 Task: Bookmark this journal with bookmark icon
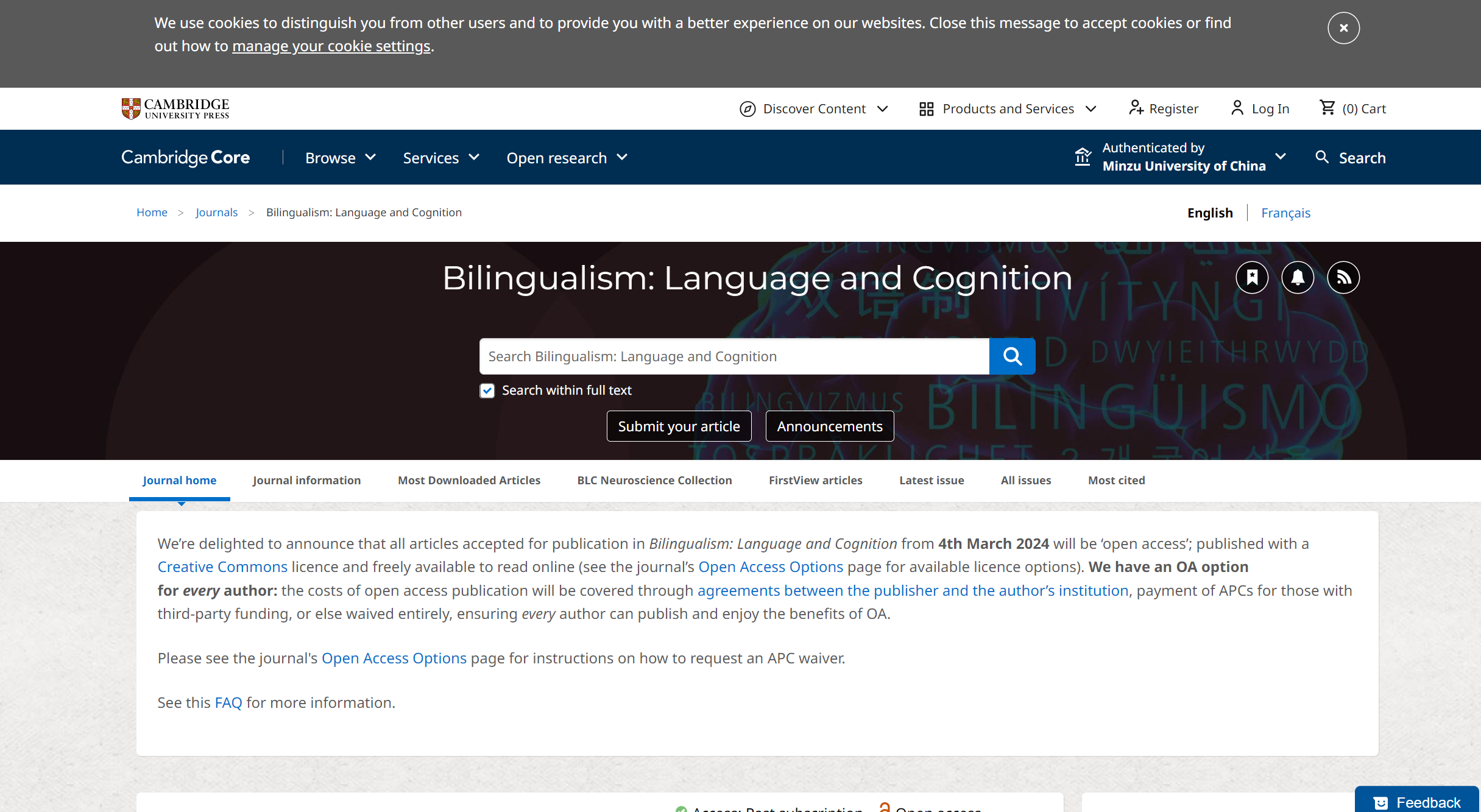pos(1252,278)
